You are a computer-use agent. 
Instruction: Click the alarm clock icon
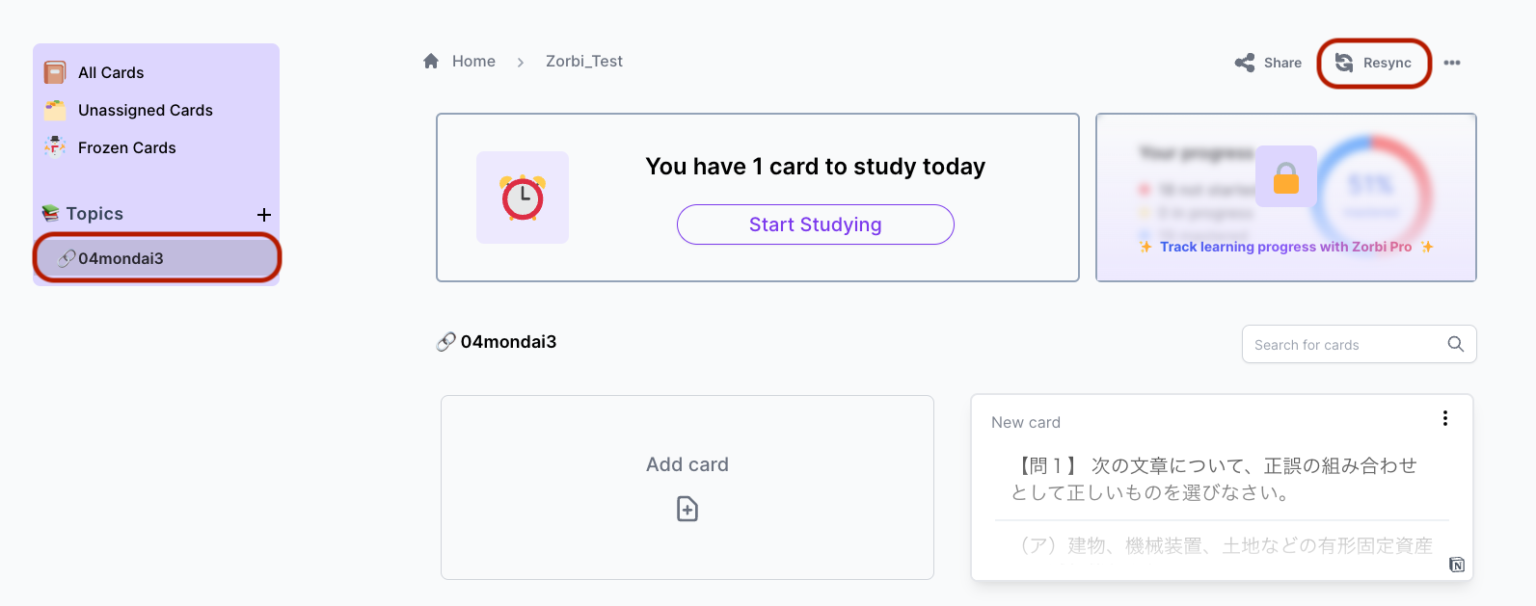pos(522,198)
